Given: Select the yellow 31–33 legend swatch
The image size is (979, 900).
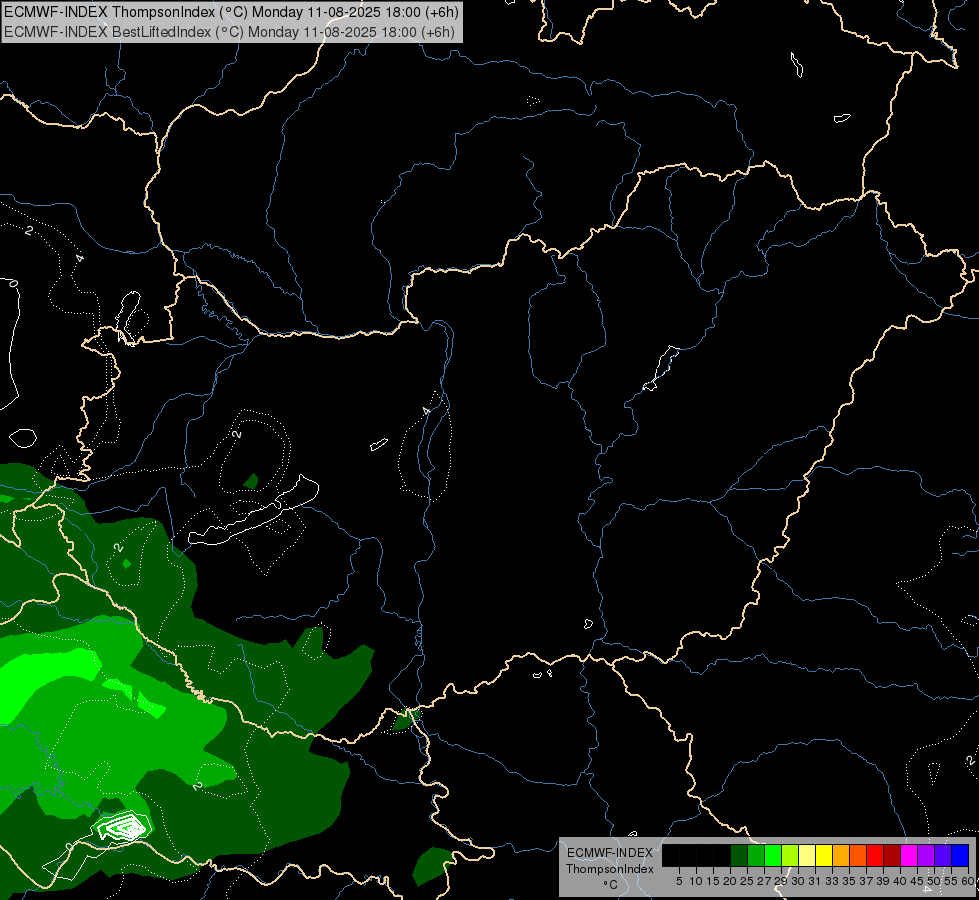Looking at the screenshot, I should pos(824,855).
